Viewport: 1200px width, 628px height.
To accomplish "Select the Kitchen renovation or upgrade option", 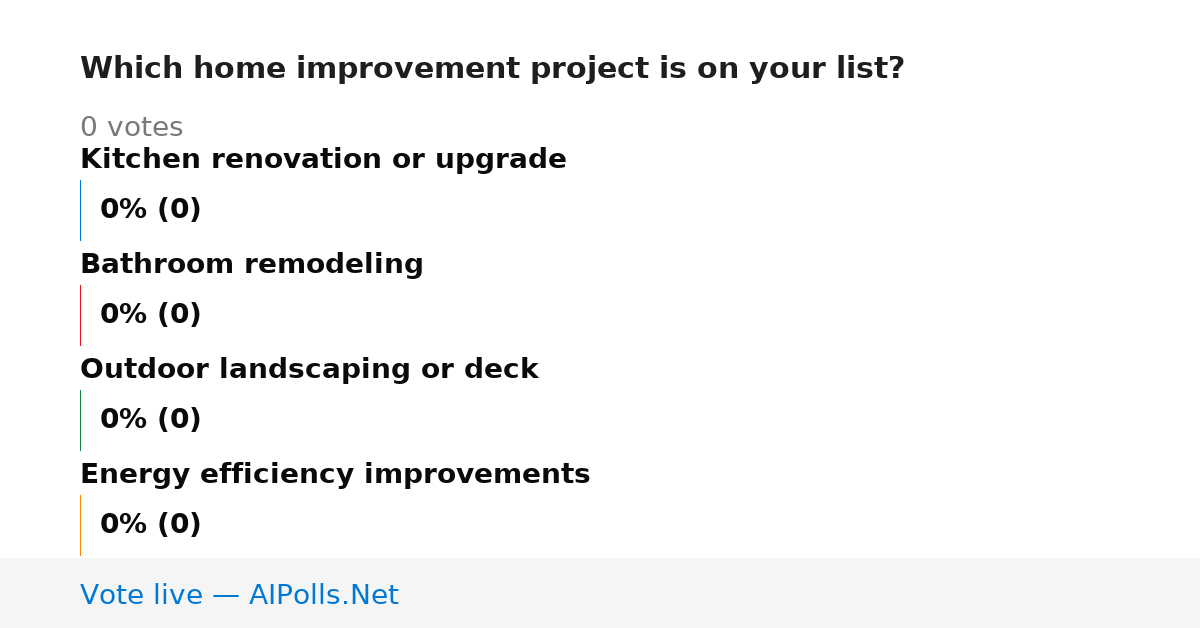I will (x=323, y=160).
